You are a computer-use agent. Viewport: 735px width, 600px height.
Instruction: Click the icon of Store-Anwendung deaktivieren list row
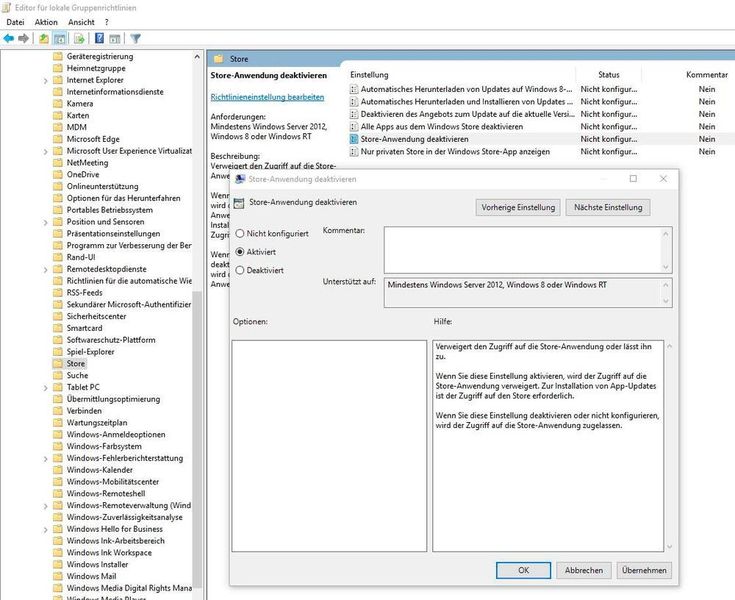point(354,139)
